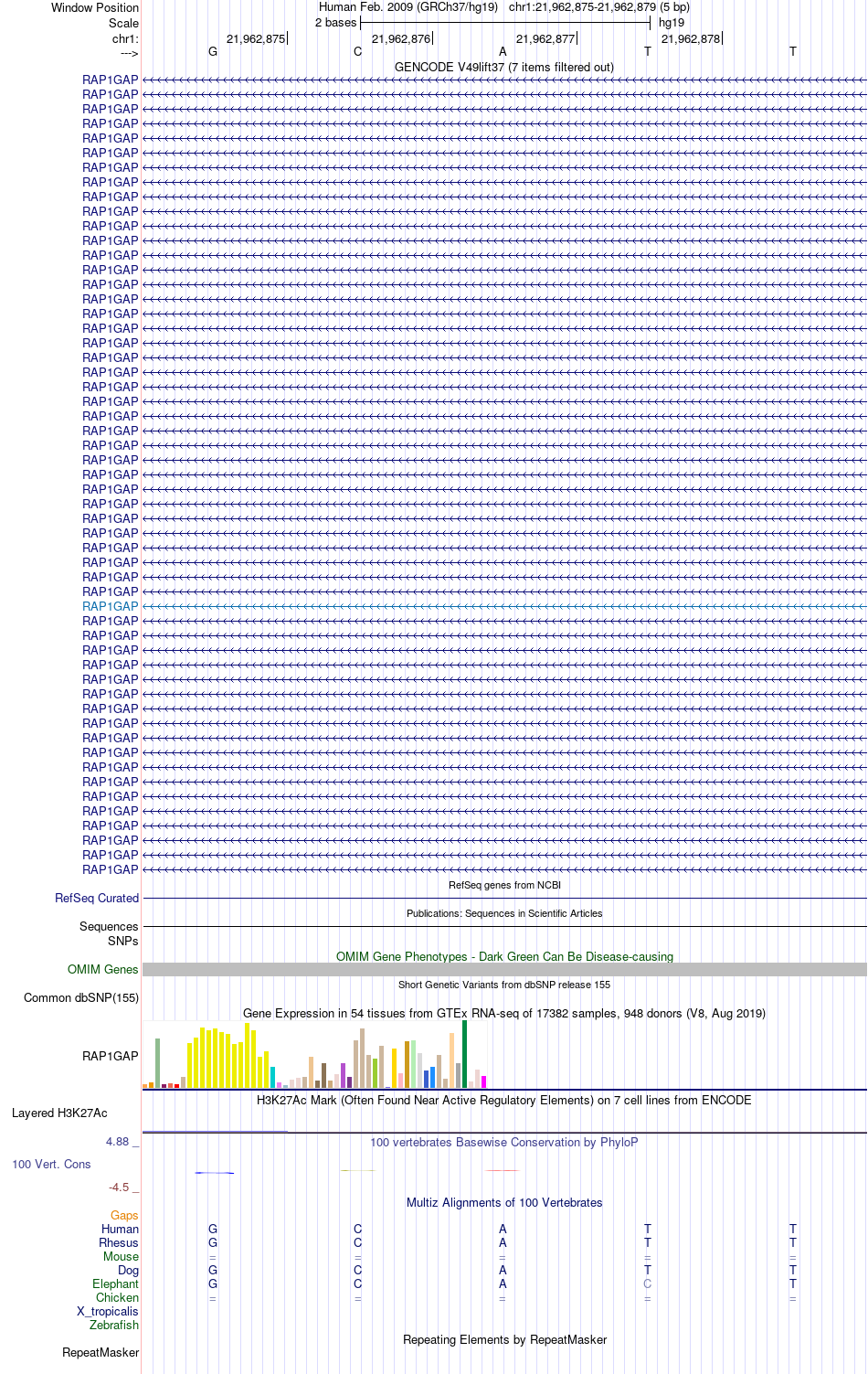Click the '2 bases' scale bar label
The height and width of the screenshot is (1374, 868).
335,22
